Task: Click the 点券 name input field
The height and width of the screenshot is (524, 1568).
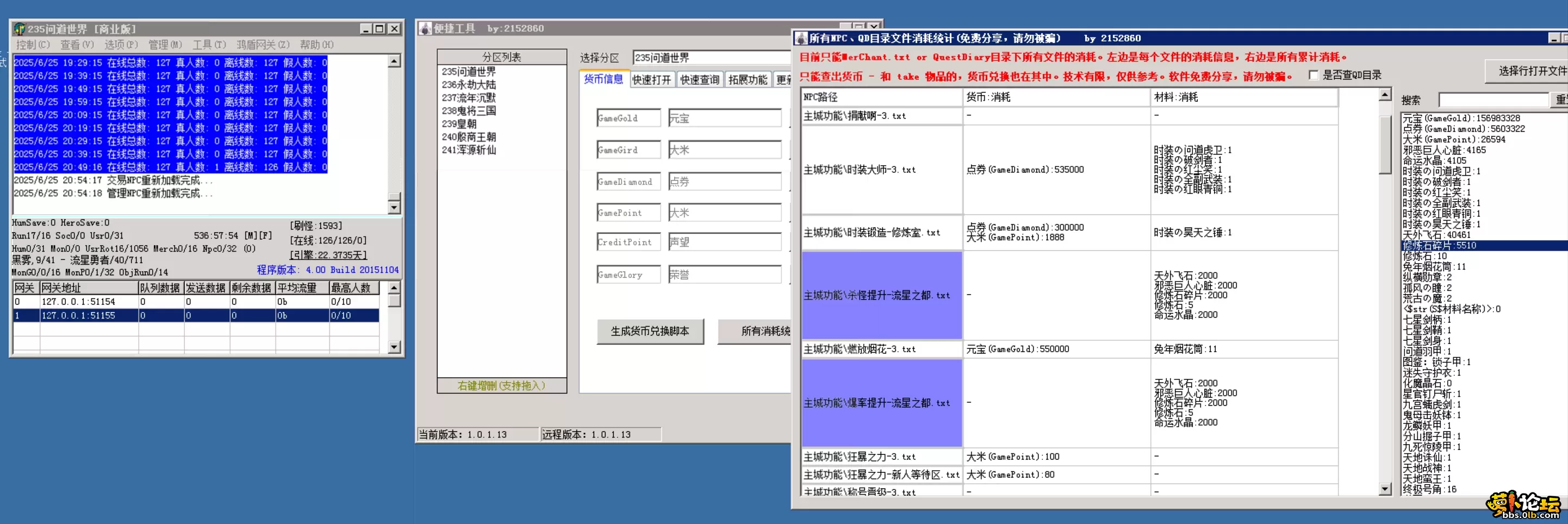Action: click(x=724, y=182)
